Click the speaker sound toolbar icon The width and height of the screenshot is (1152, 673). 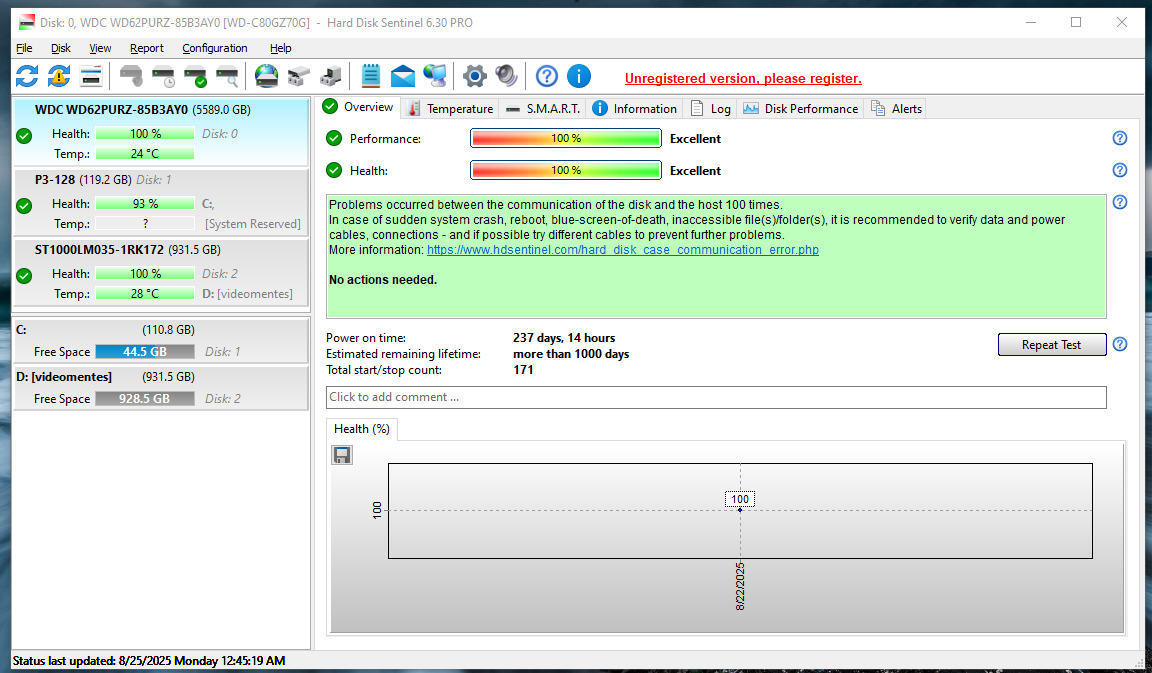click(507, 76)
